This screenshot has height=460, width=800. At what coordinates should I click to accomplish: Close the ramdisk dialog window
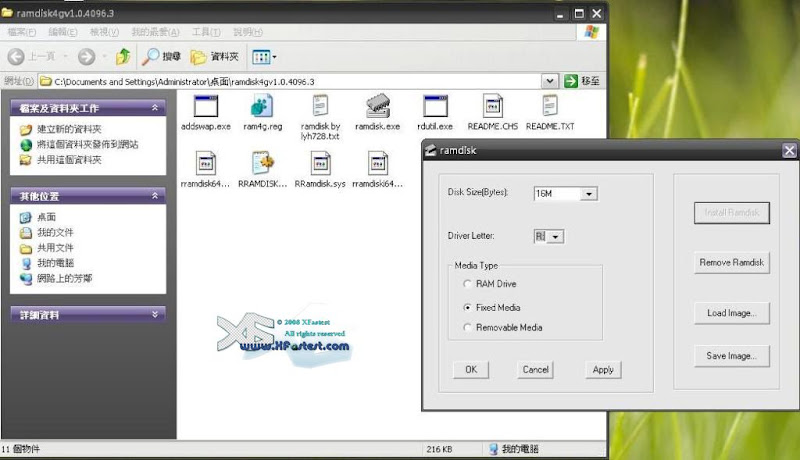789,150
